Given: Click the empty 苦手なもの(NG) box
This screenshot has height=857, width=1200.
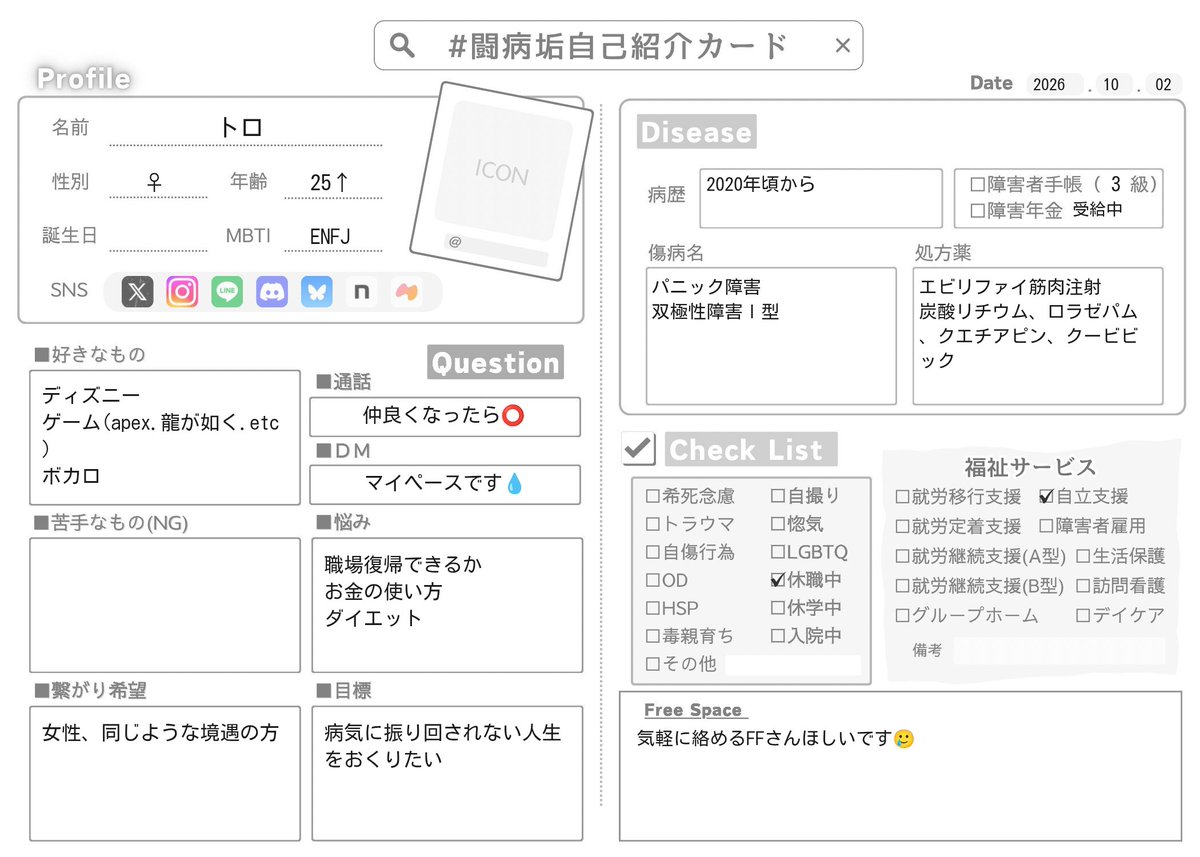Looking at the screenshot, I should pyautogui.click(x=165, y=605).
